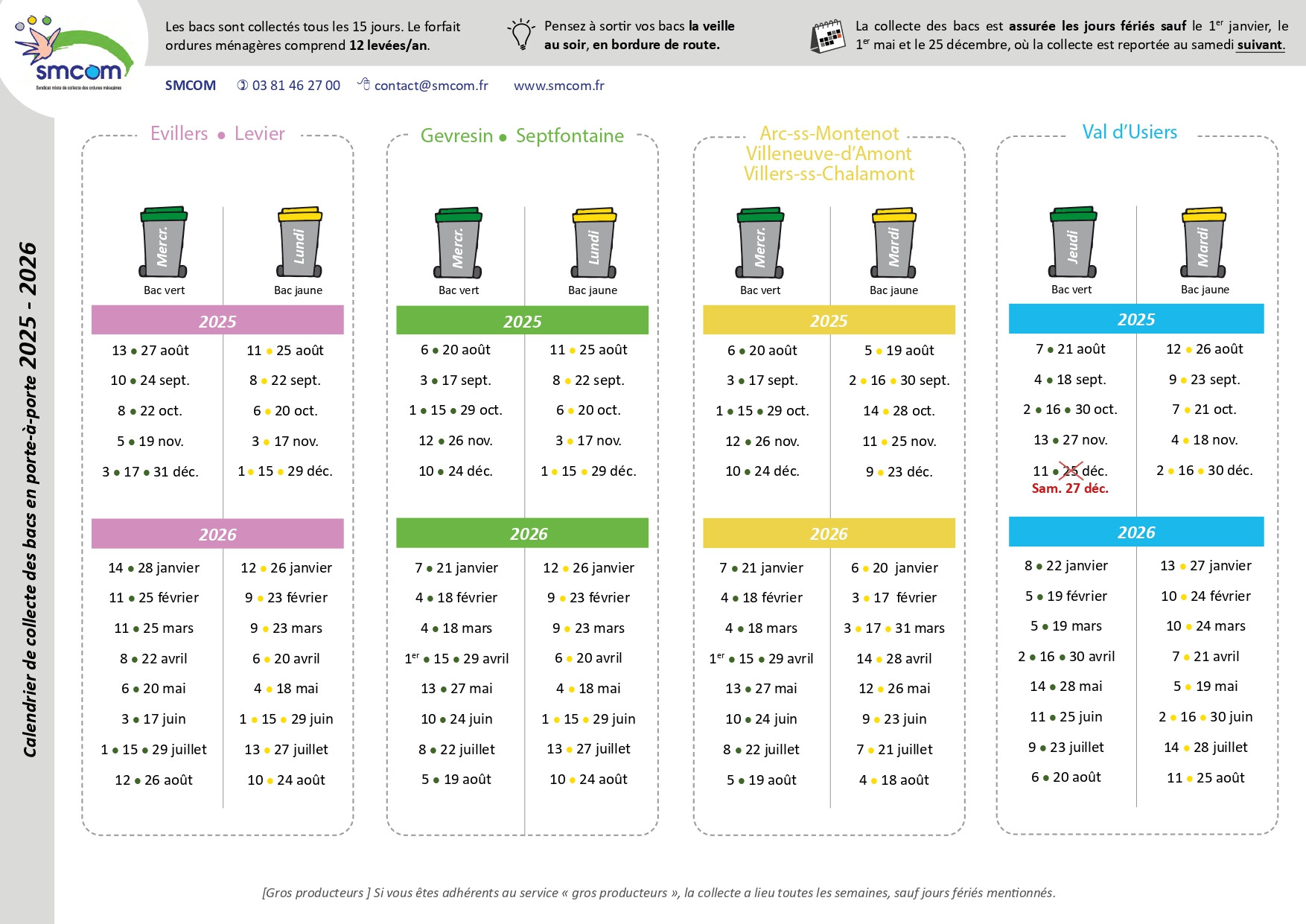
Task: Click the SMCOM logo
Action: (x=74, y=54)
